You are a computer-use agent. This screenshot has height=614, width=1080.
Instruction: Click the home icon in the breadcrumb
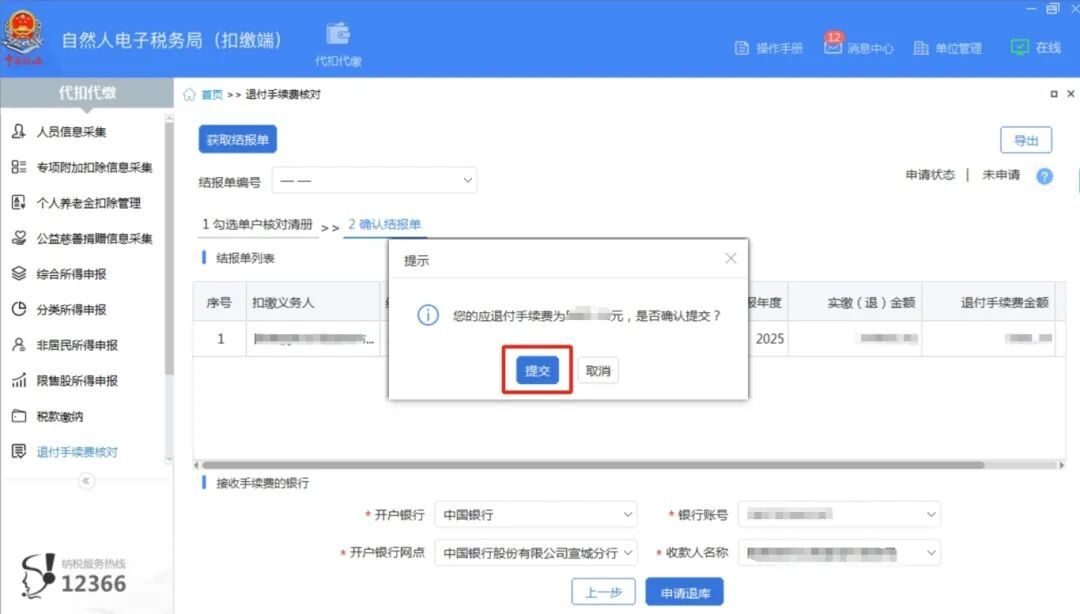point(190,93)
